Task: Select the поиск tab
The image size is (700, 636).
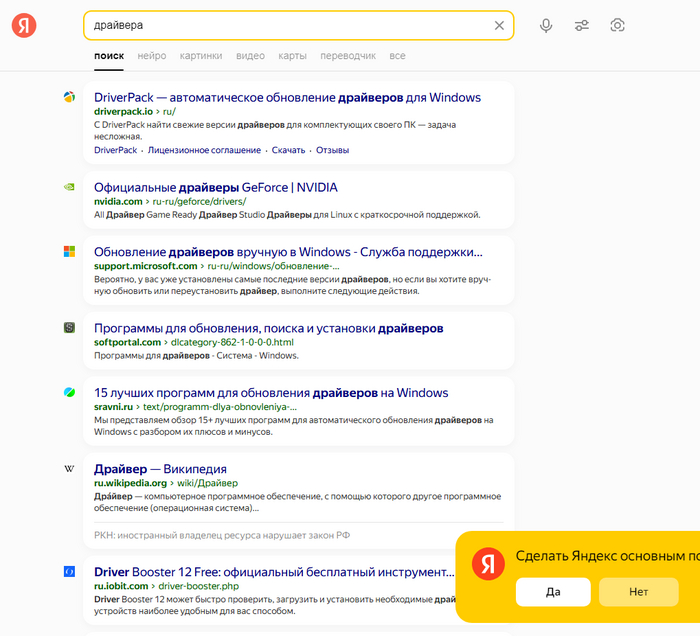Action: coord(109,56)
